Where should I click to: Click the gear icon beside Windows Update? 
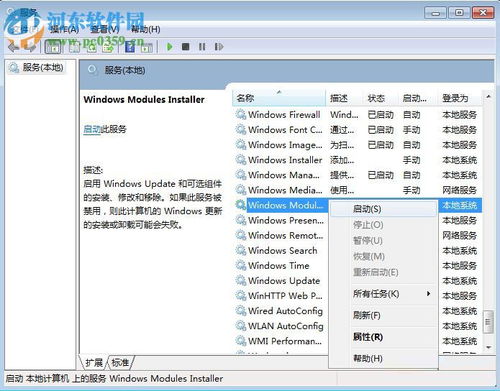tap(241, 280)
